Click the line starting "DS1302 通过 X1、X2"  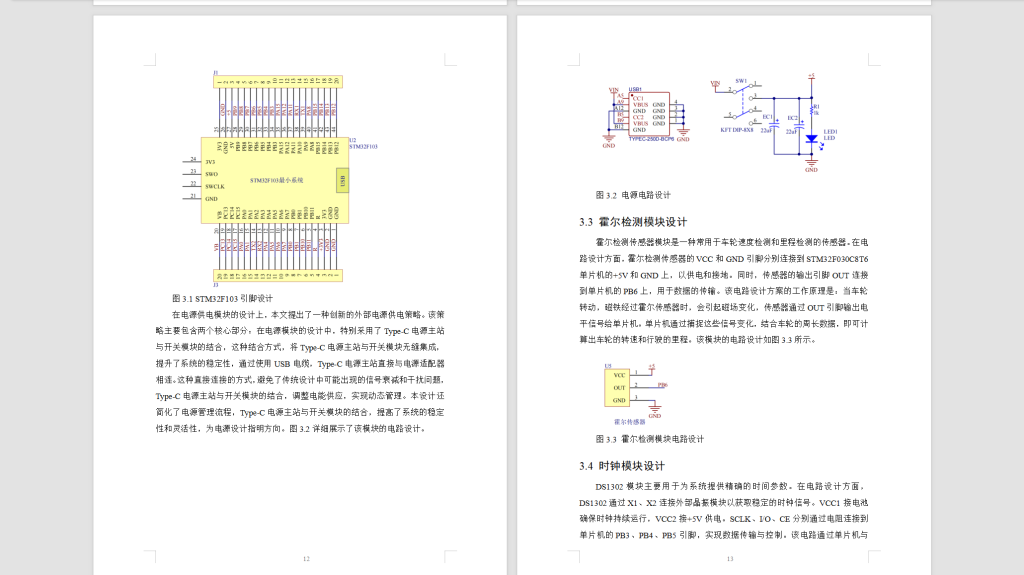pos(724,502)
